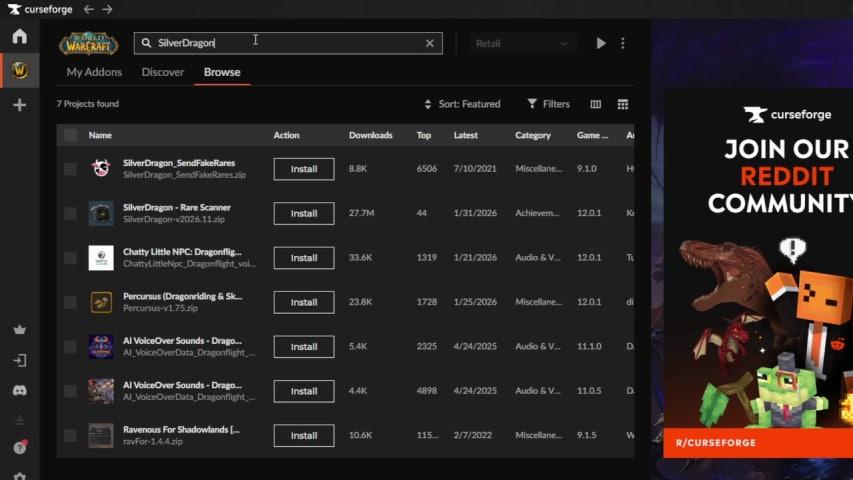The width and height of the screenshot is (853, 480).
Task: Launch game with play button
Action: click(601, 43)
